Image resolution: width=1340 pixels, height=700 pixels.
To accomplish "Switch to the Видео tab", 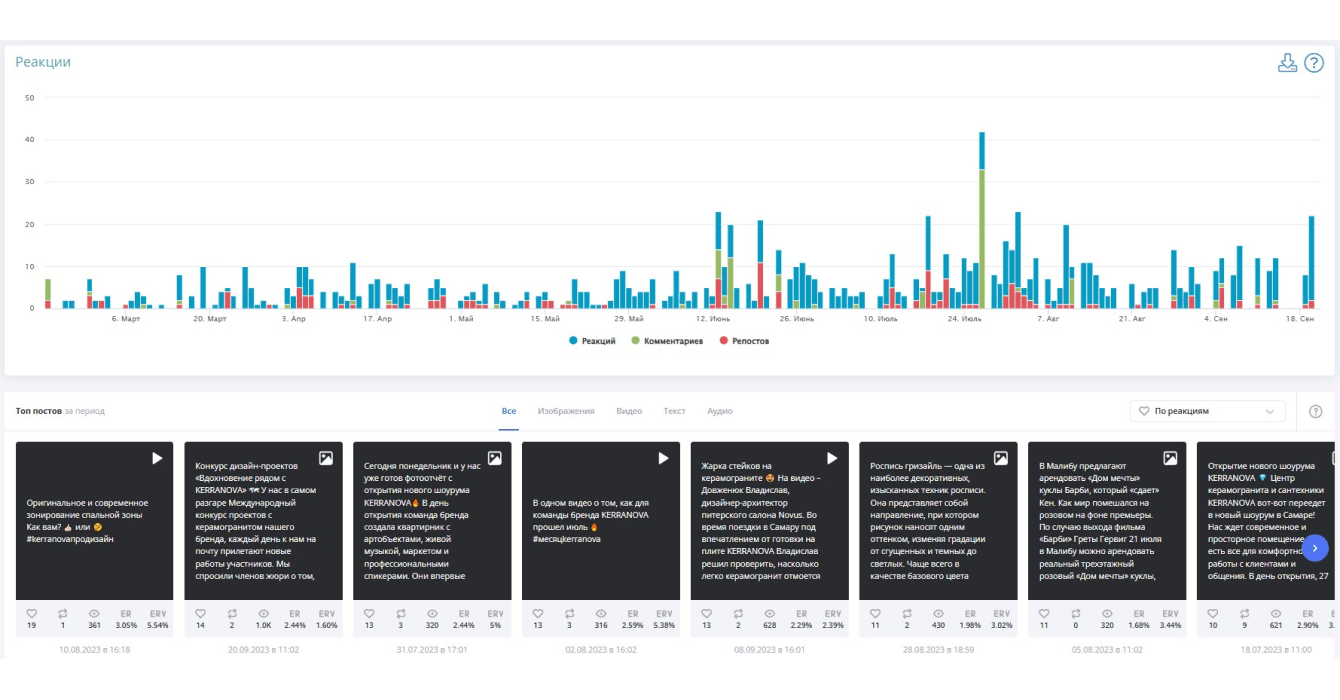I will (x=629, y=411).
